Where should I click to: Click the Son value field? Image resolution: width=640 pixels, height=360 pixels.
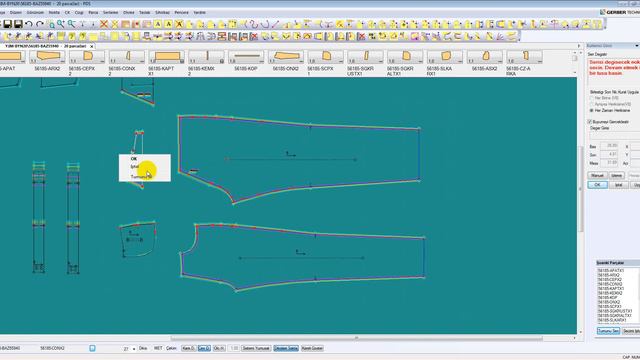tap(609, 155)
